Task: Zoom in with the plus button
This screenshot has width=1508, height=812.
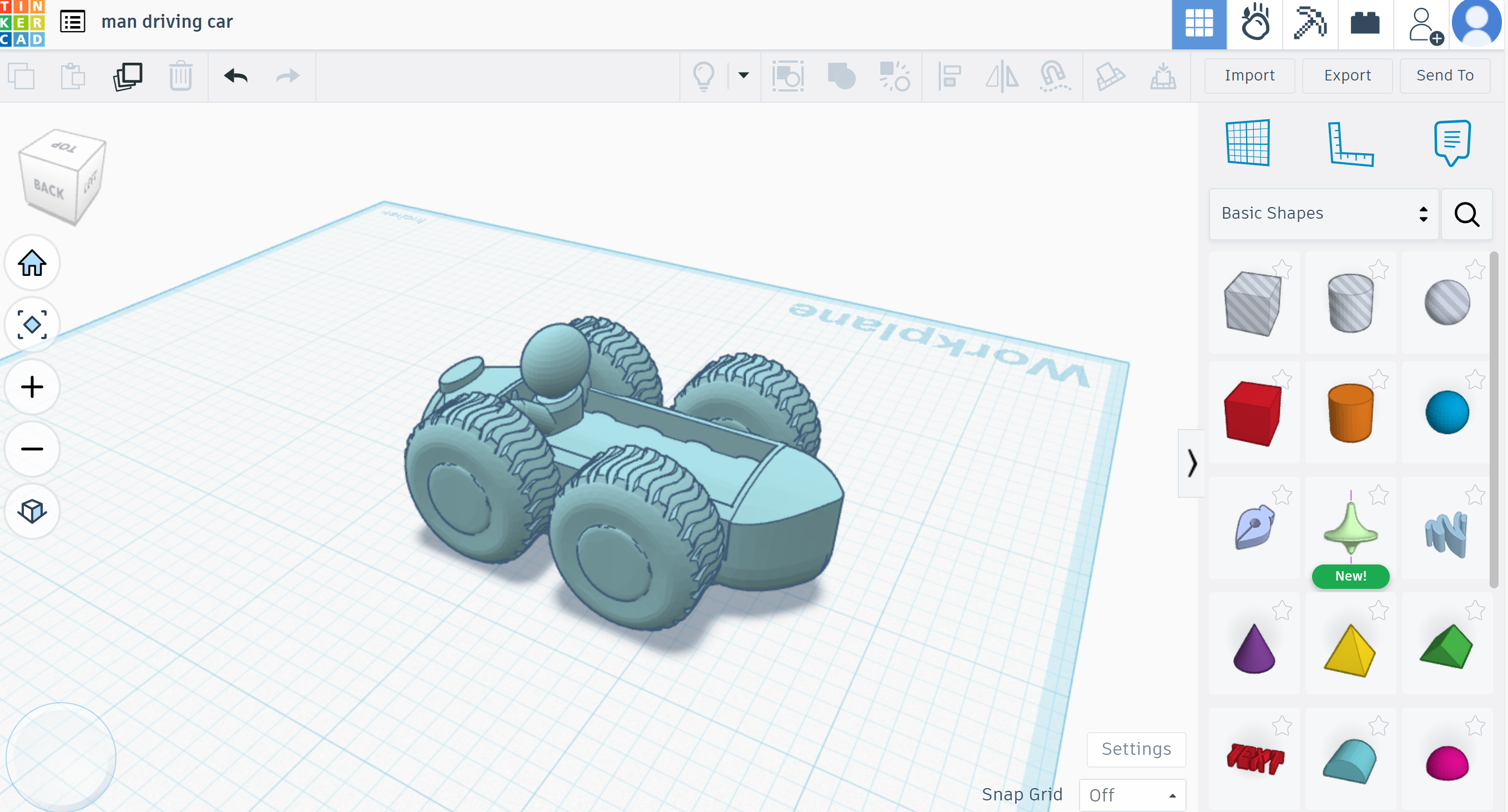Action: click(x=32, y=387)
